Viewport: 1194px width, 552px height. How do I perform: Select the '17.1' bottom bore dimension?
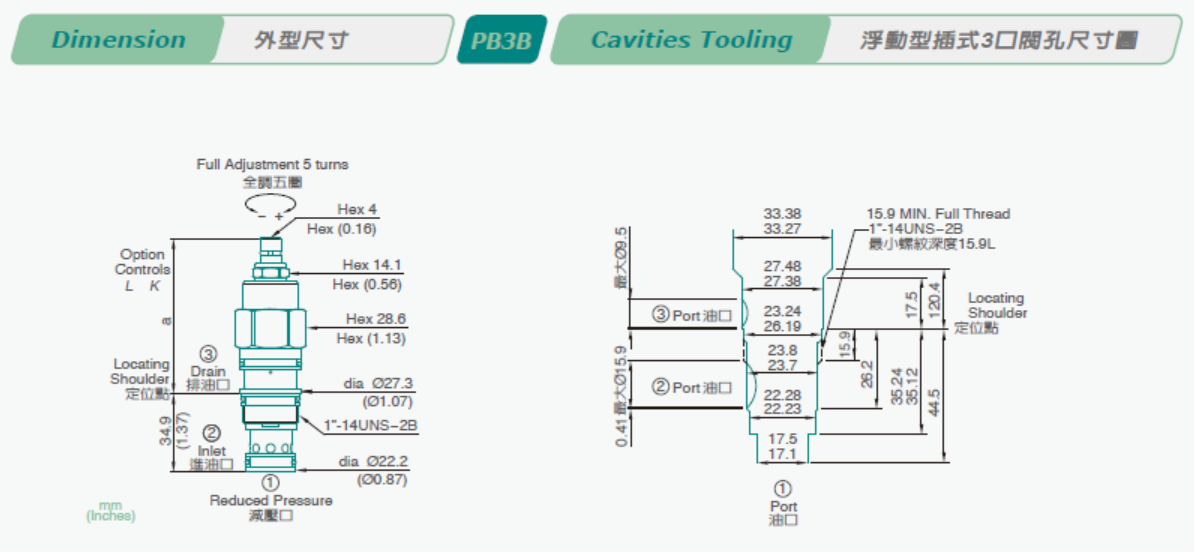click(782, 454)
